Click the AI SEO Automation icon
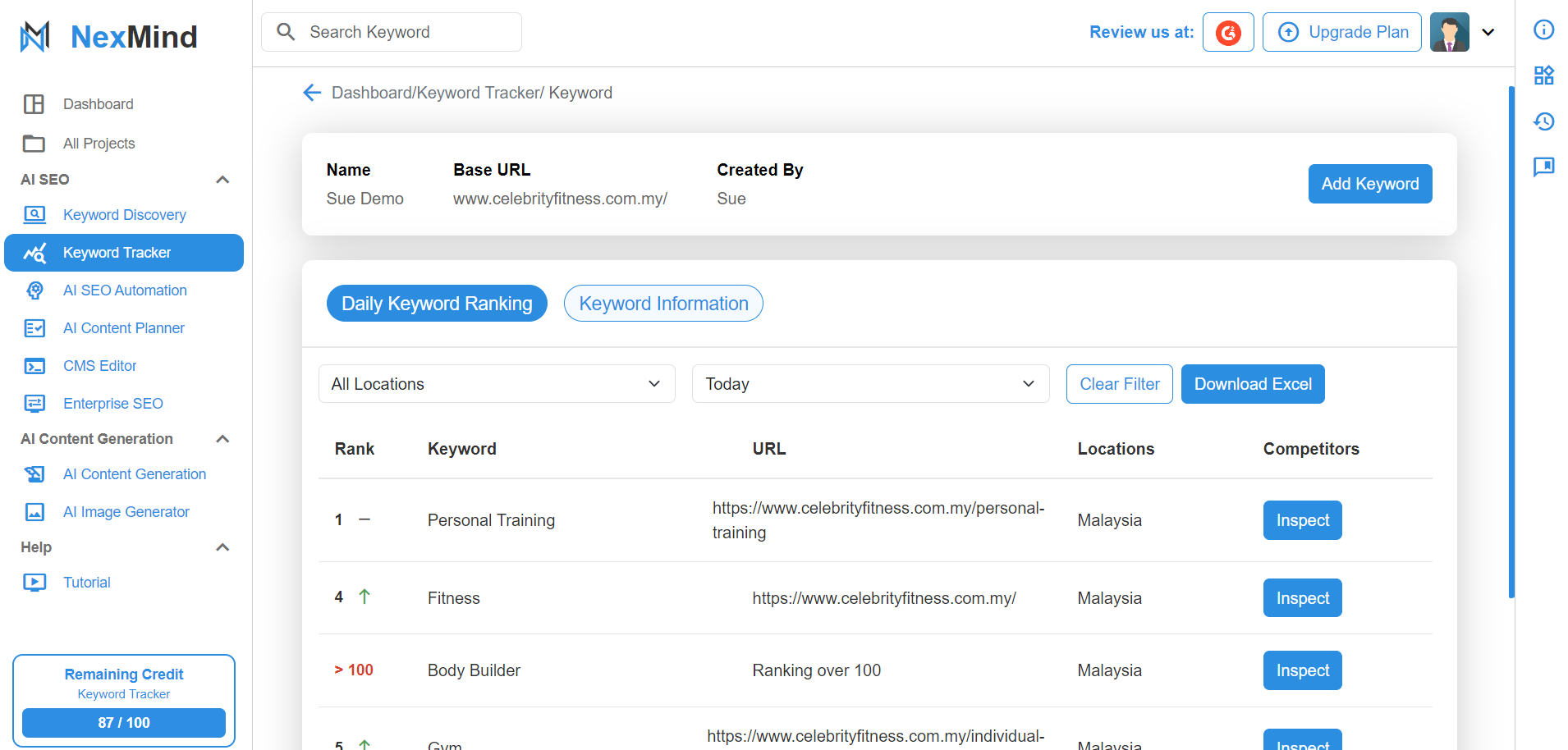This screenshot has height=750, width=1568. (x=34, y=290)
